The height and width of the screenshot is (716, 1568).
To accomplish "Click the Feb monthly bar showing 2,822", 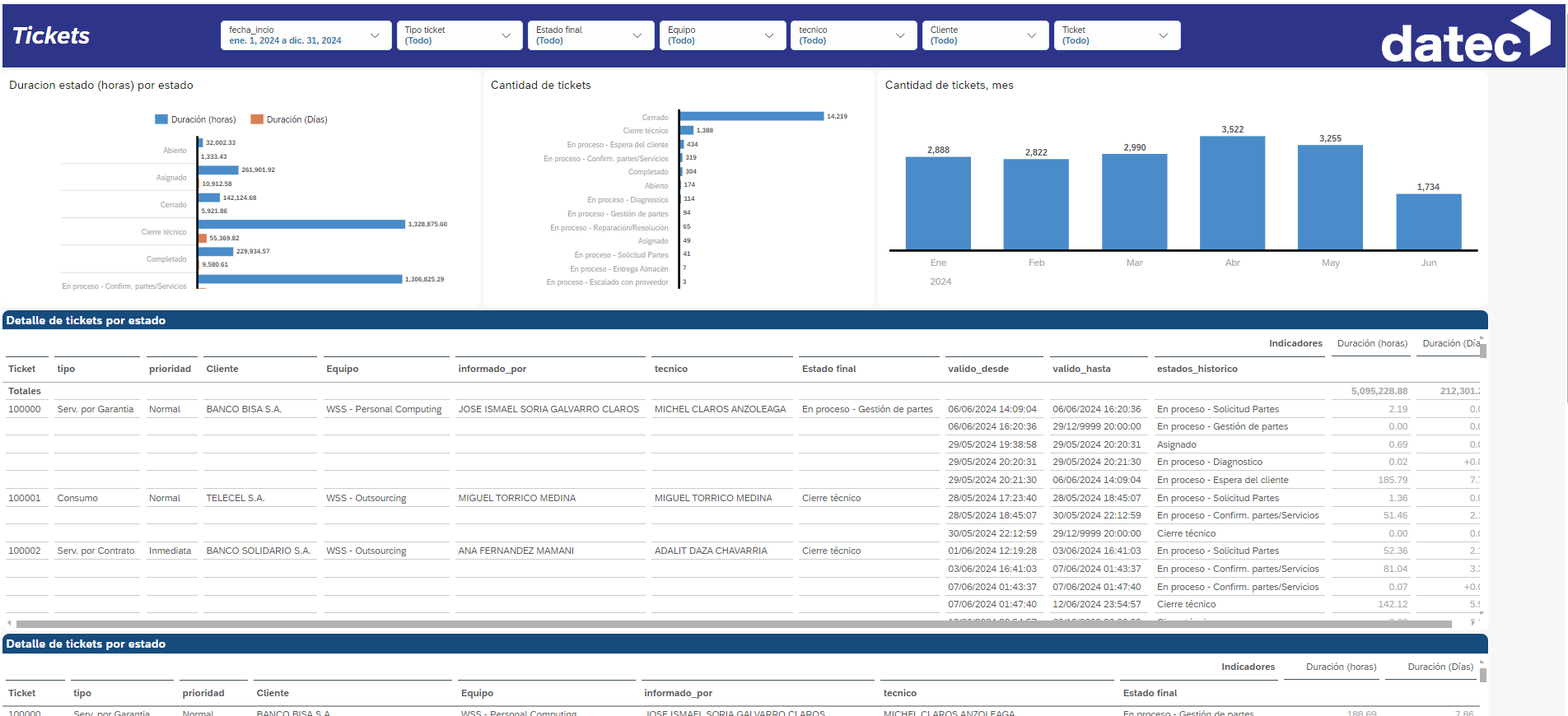I will [x=1036, y=204].
